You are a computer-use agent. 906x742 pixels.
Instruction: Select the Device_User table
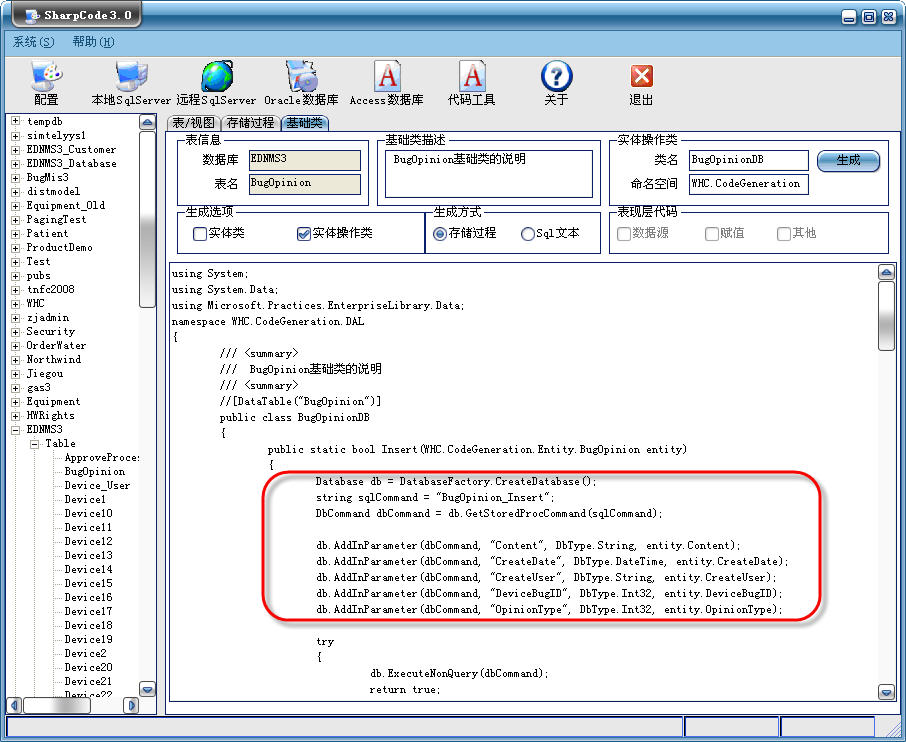[97, 485]
